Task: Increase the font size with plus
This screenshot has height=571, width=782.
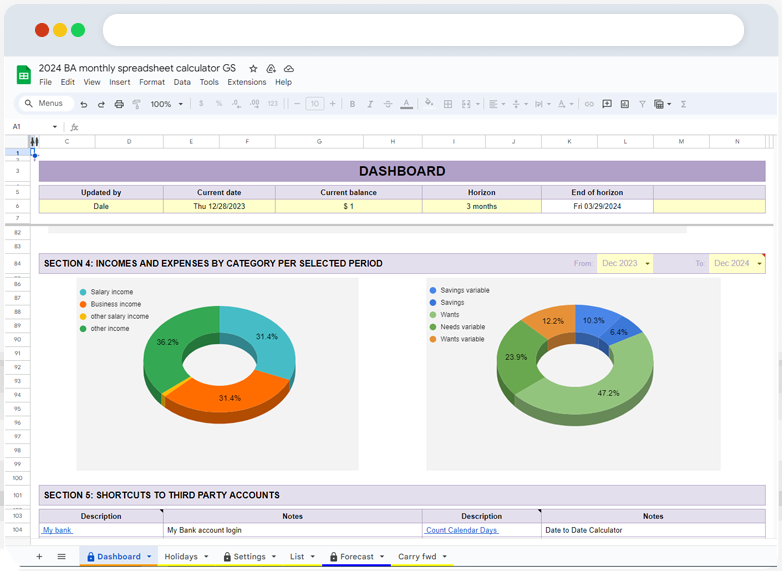Action: coord(332,104)
